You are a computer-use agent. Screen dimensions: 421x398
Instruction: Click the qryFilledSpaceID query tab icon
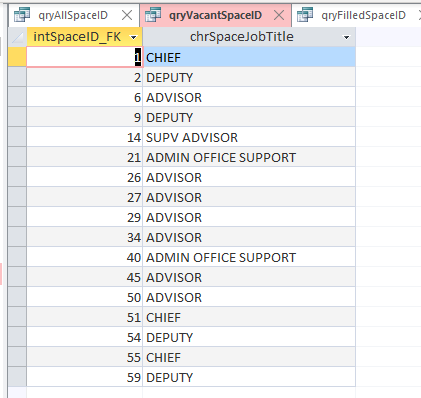(x=305, y=15)
